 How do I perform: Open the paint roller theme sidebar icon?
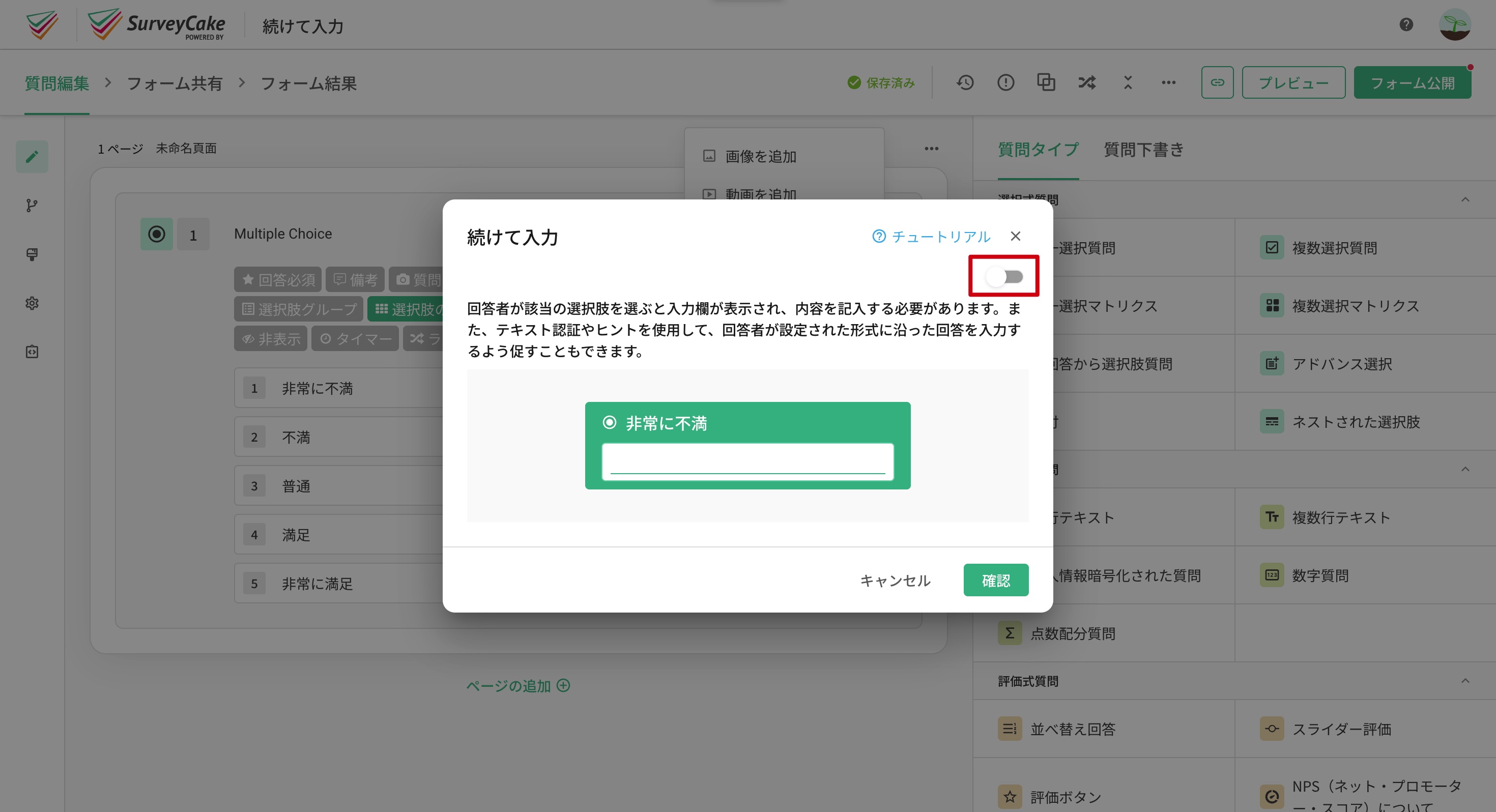coord(32,254)
